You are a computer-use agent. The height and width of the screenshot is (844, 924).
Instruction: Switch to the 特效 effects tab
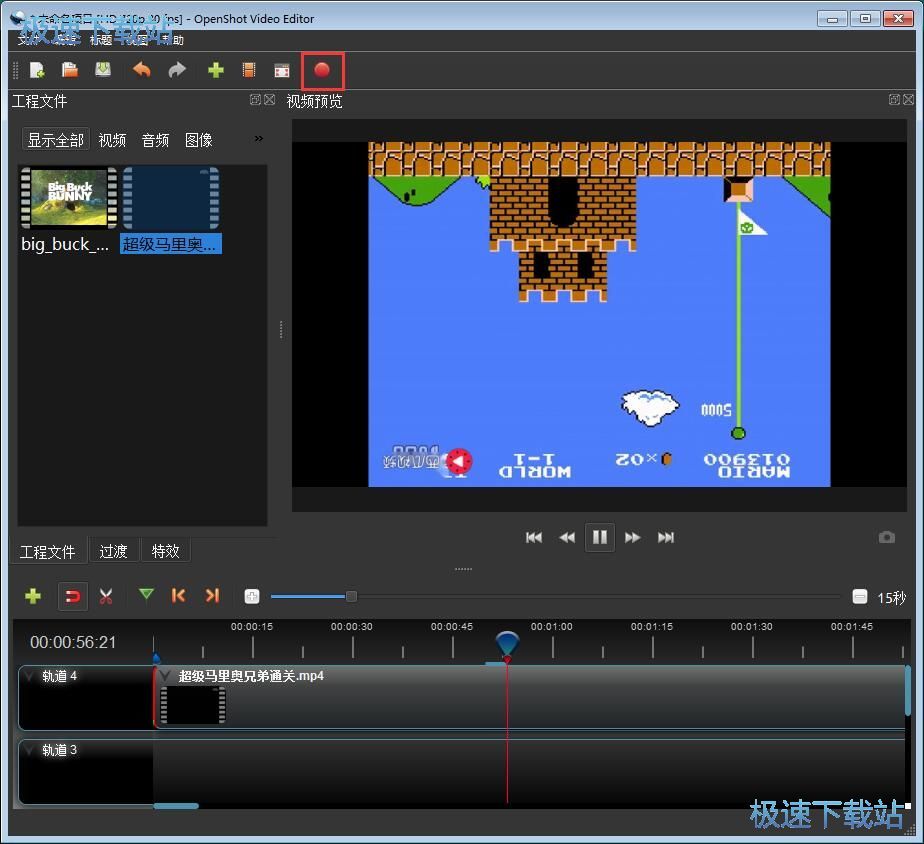click(166, 551)
